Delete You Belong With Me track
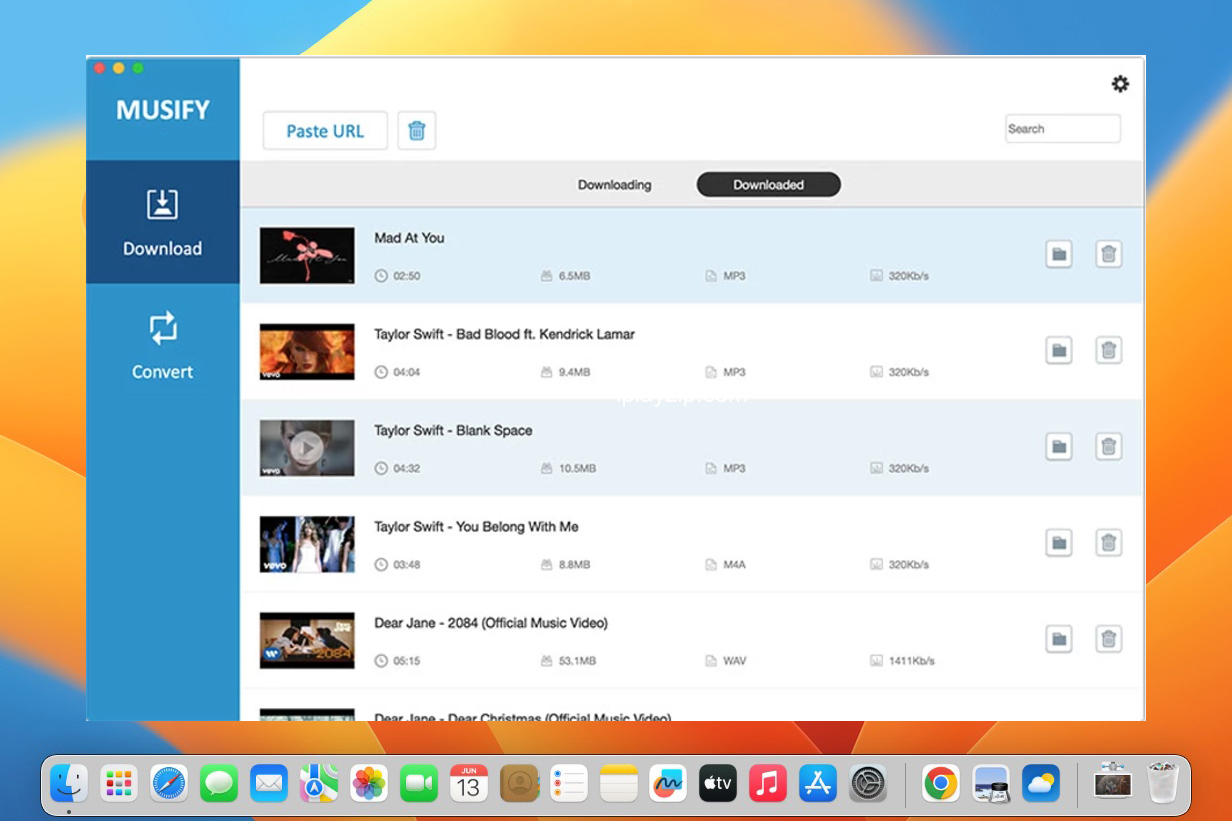Image resolution: width=1232 pixels, height=821 pixels. pos(1108,543)
